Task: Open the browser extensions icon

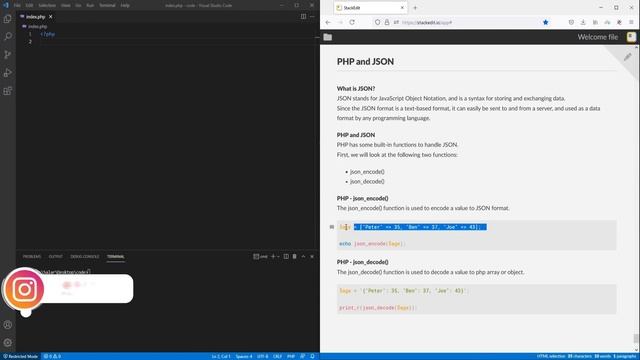Action: tap(619, 22)
